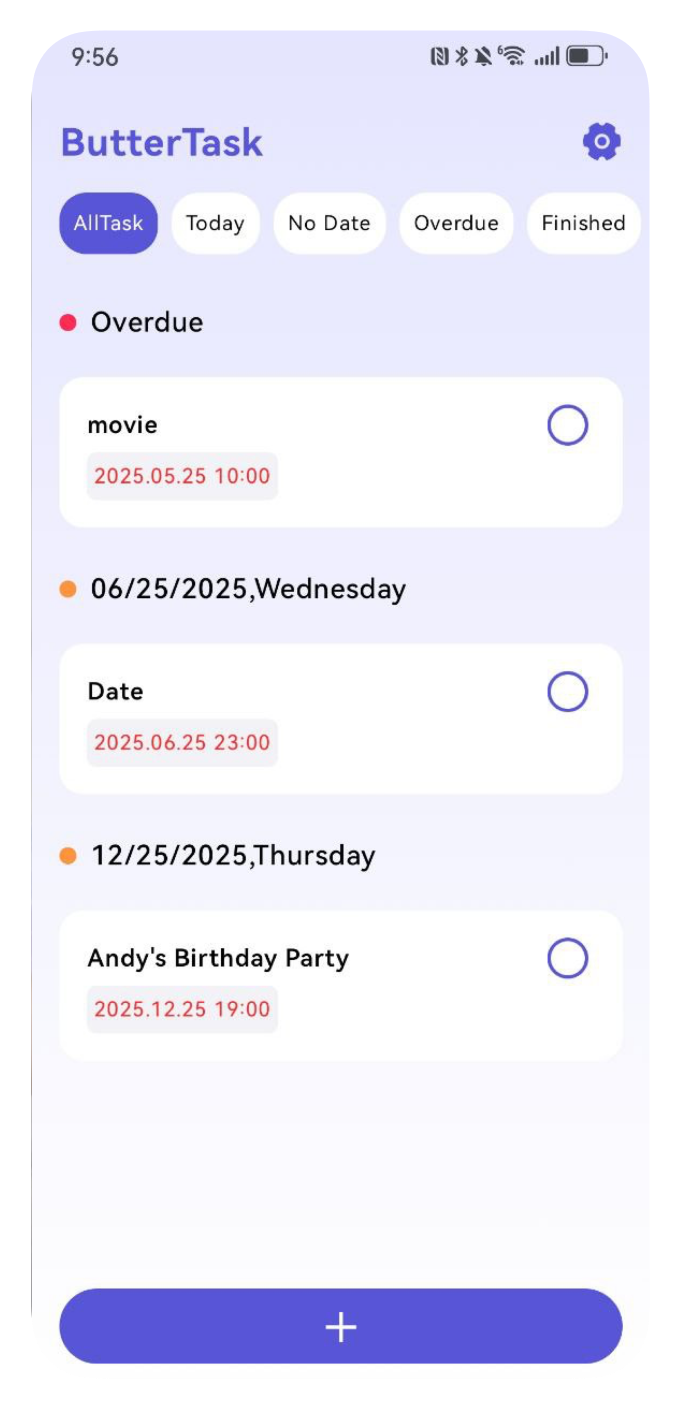Open settings via the gear icon

[602, 142]
